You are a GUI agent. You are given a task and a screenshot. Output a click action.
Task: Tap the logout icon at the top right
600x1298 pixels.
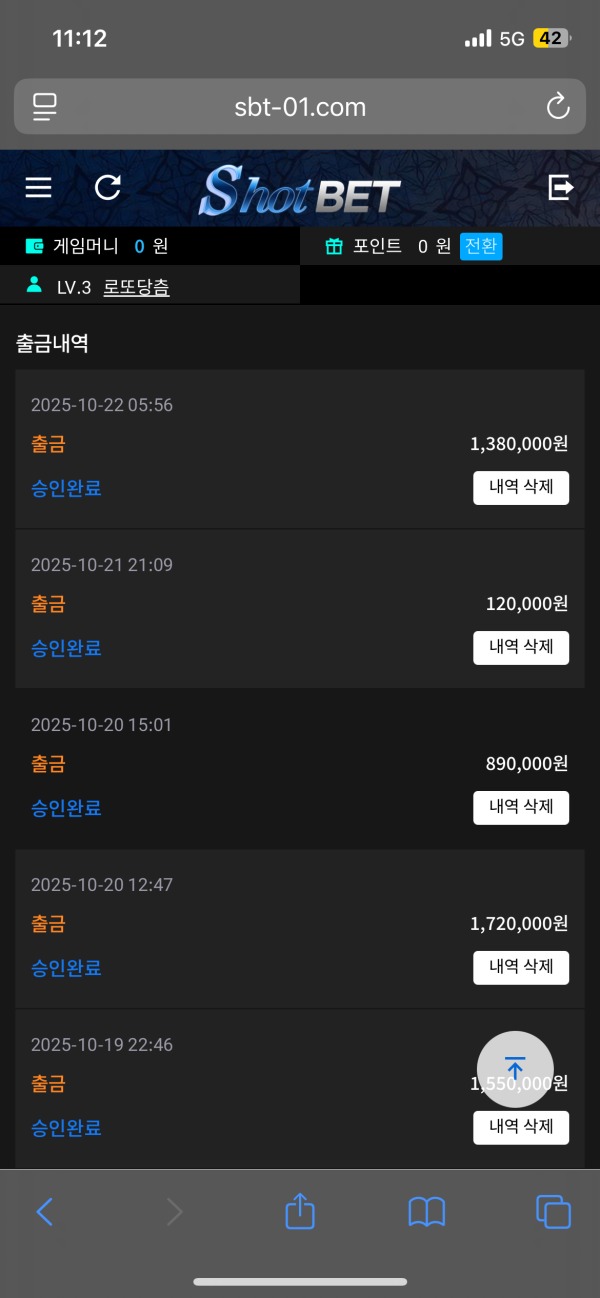561,188
